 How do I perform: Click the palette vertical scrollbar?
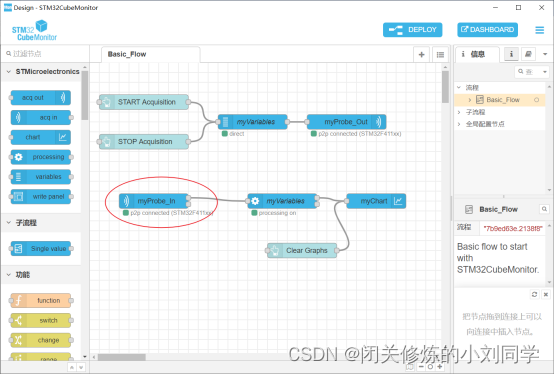coord(84,95)
